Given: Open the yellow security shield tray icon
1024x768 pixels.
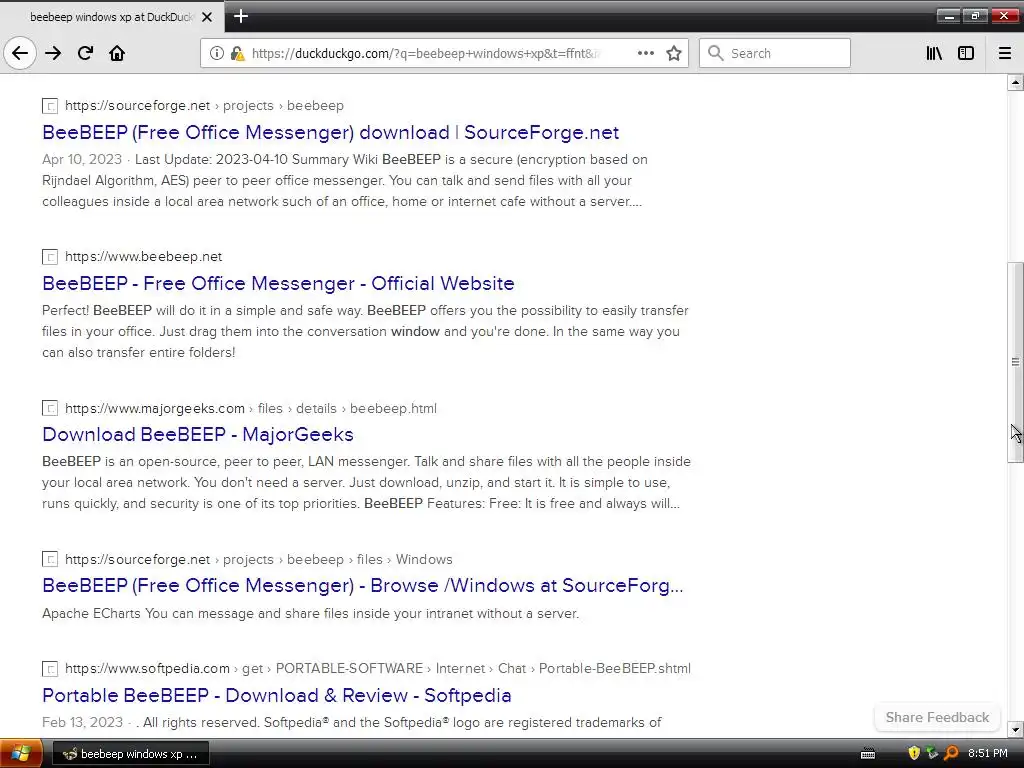Looking at the screenshot, I should click(x=914, y=753).
